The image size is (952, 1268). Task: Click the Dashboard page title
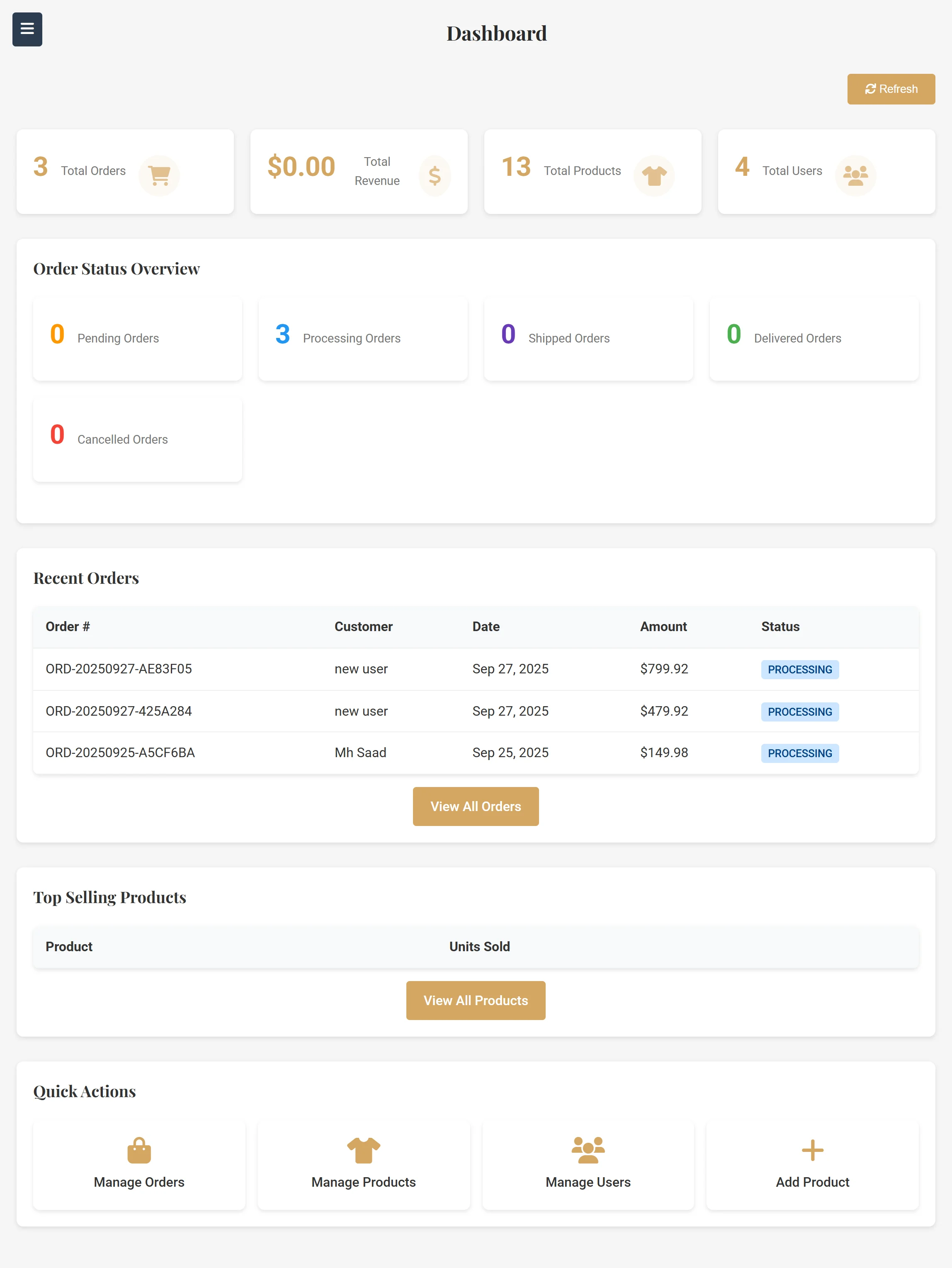(496, 33)
